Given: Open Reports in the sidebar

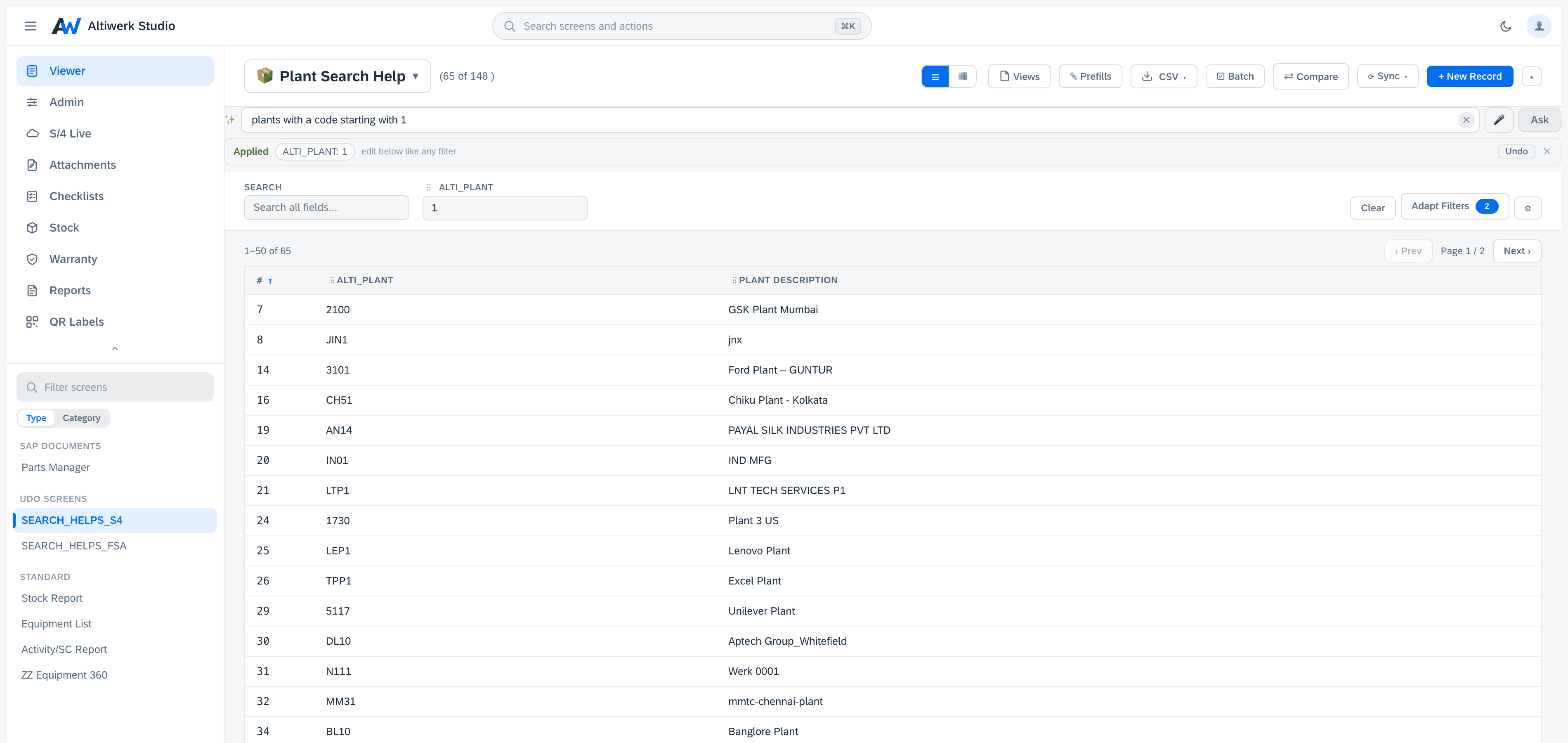Looking at the screenshot, I should pyautogui.click(x=115, y=291).
